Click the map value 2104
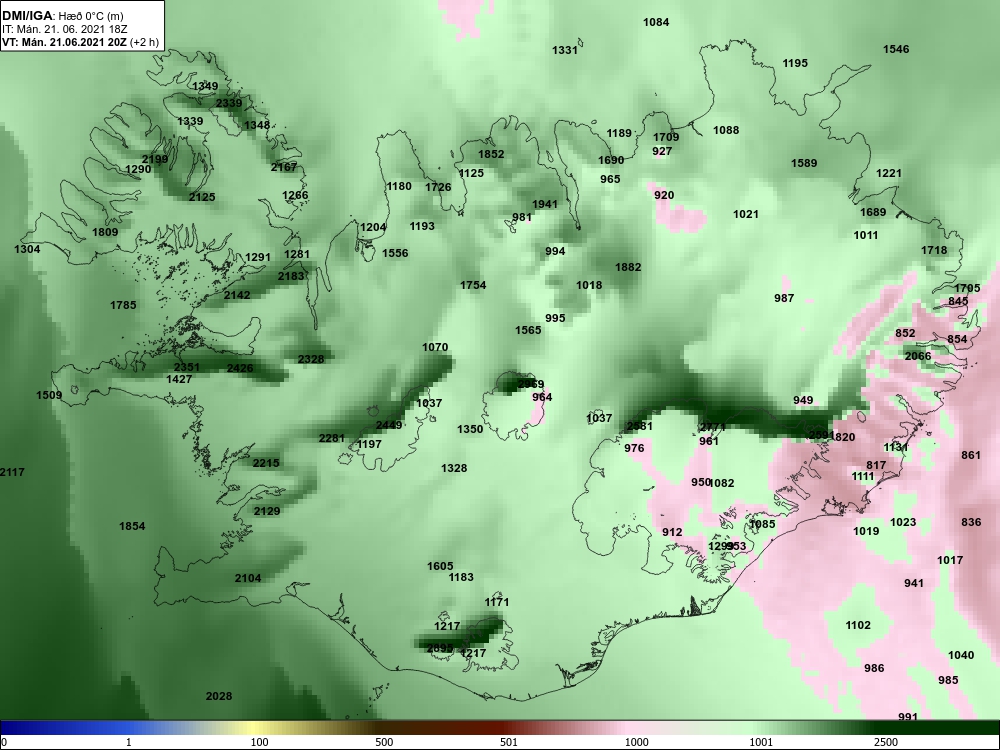 (248, 578)
